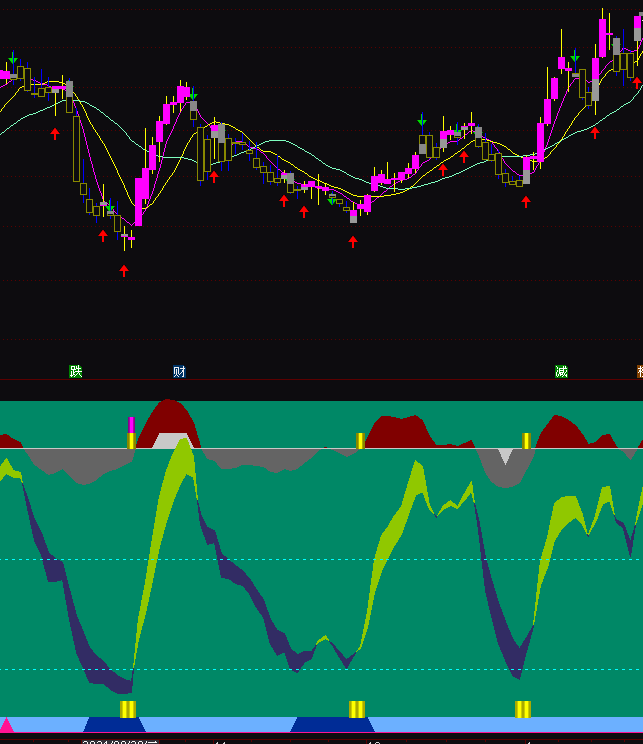The width and height of the screenshot is (643, 744).
Task: Click the rightmost yellow signal bar on bottom strip
Action: click(522, 709)
